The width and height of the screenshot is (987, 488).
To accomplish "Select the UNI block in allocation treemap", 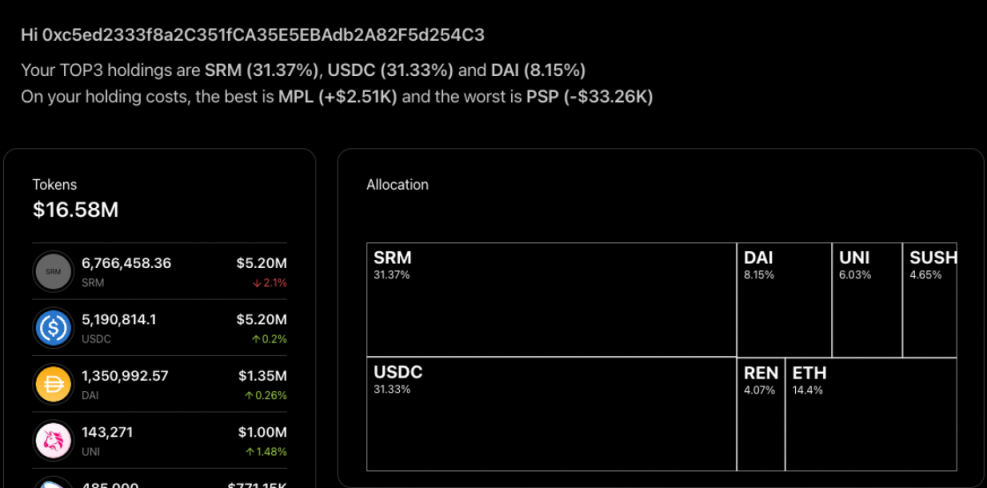I will 866,299.
